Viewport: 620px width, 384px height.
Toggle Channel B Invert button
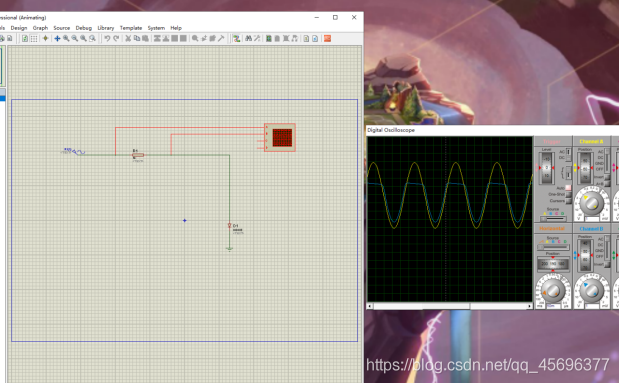pyautogui.click(x=607, y=264)
